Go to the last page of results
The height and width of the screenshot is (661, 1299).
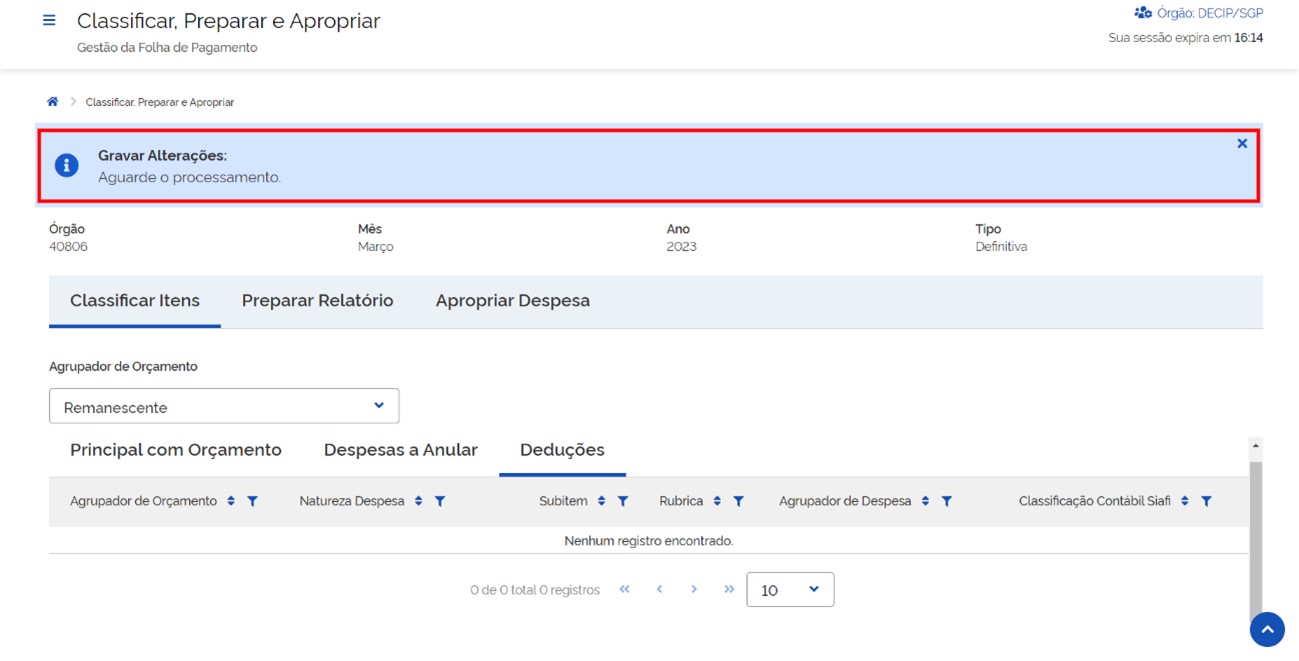tap(729, 590)
